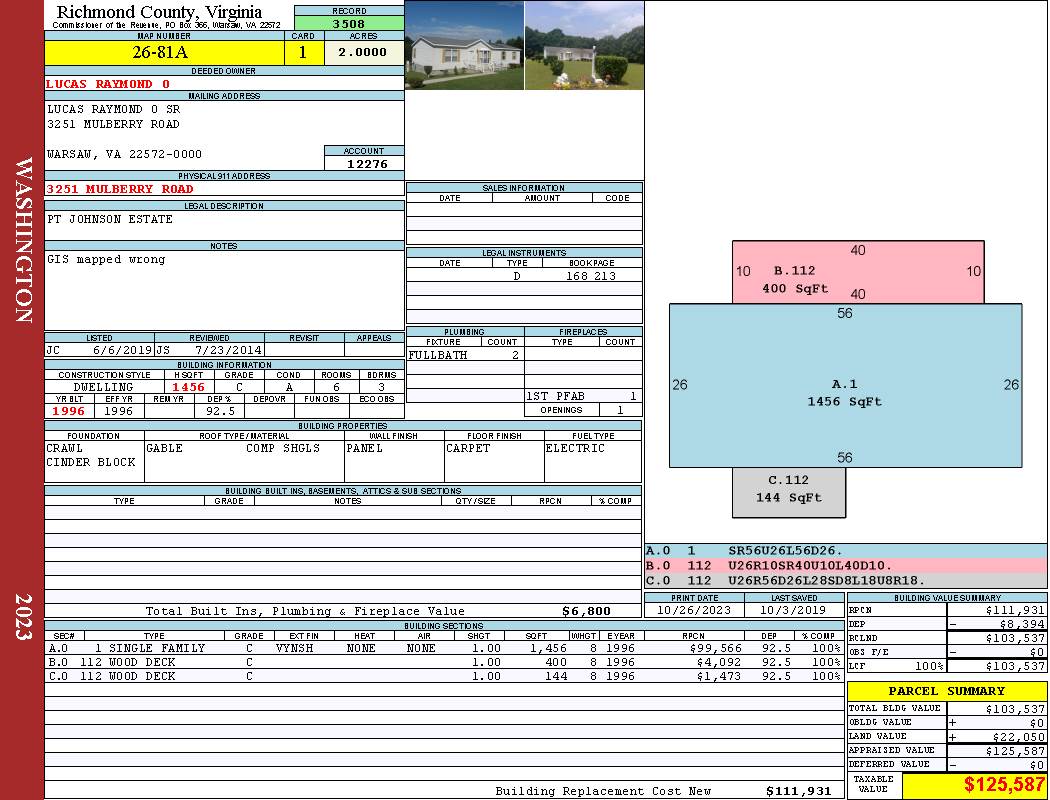This screenshot has height=800, width=1050.
Task: Select the C.0 wood deck building section row
Action: tap(442, 676)
